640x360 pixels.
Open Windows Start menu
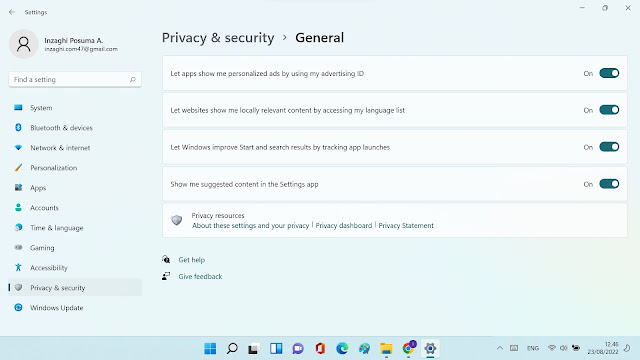point(210,349)
